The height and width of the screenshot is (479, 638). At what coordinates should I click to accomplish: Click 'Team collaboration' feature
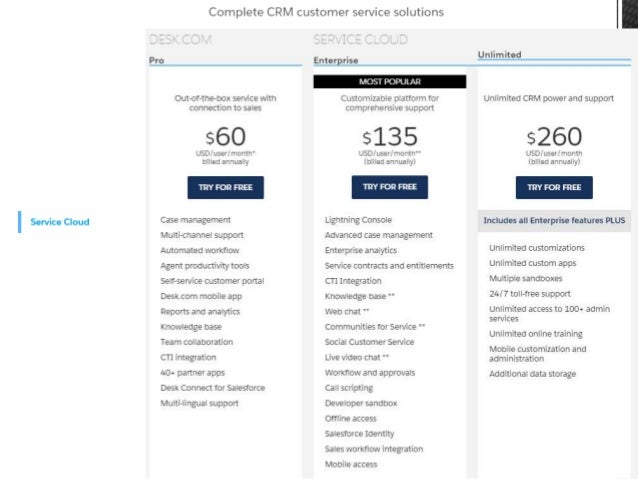point(197,342)
